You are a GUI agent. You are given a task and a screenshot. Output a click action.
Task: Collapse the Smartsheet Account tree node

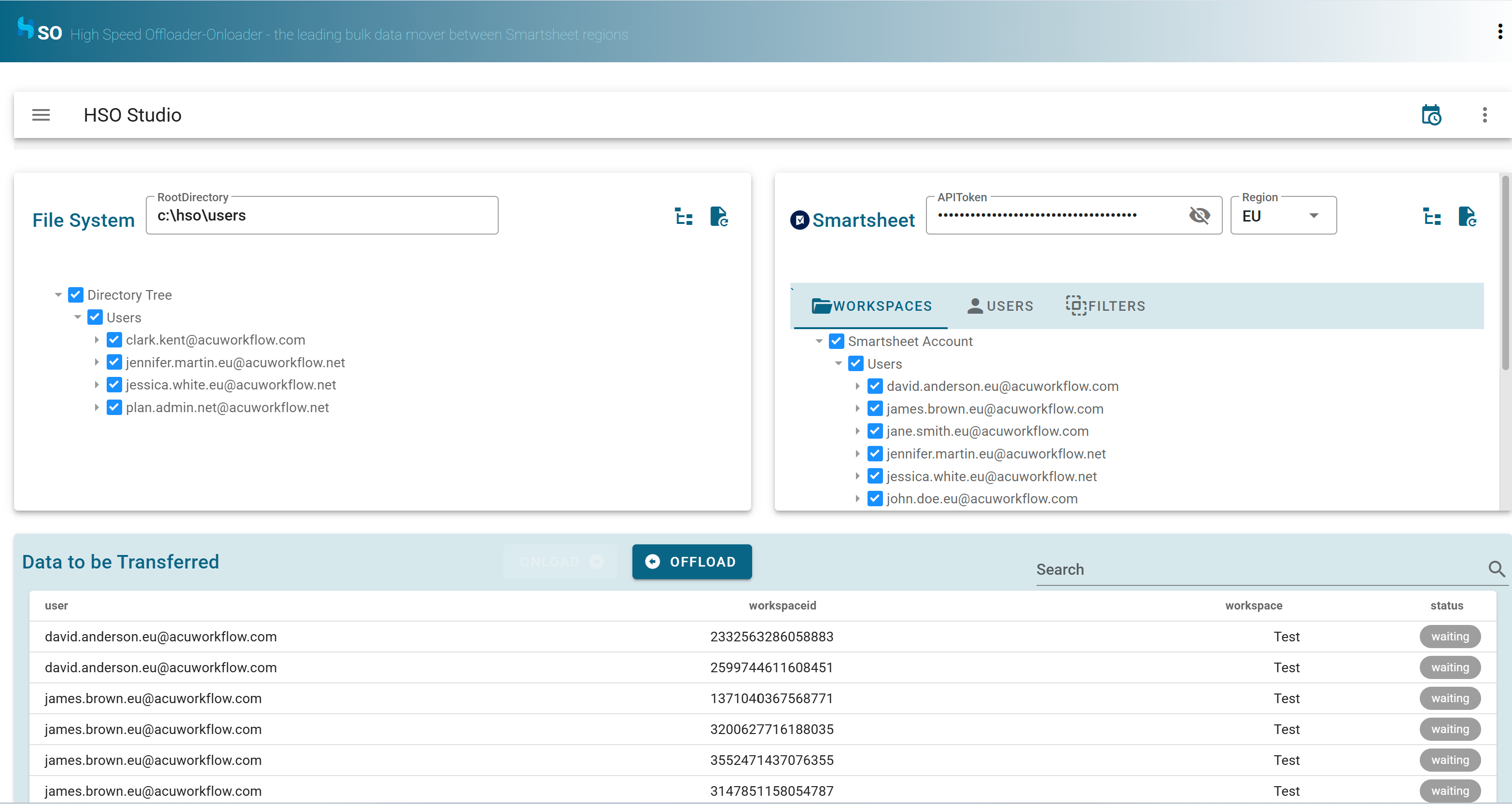(x=819, y=341)
